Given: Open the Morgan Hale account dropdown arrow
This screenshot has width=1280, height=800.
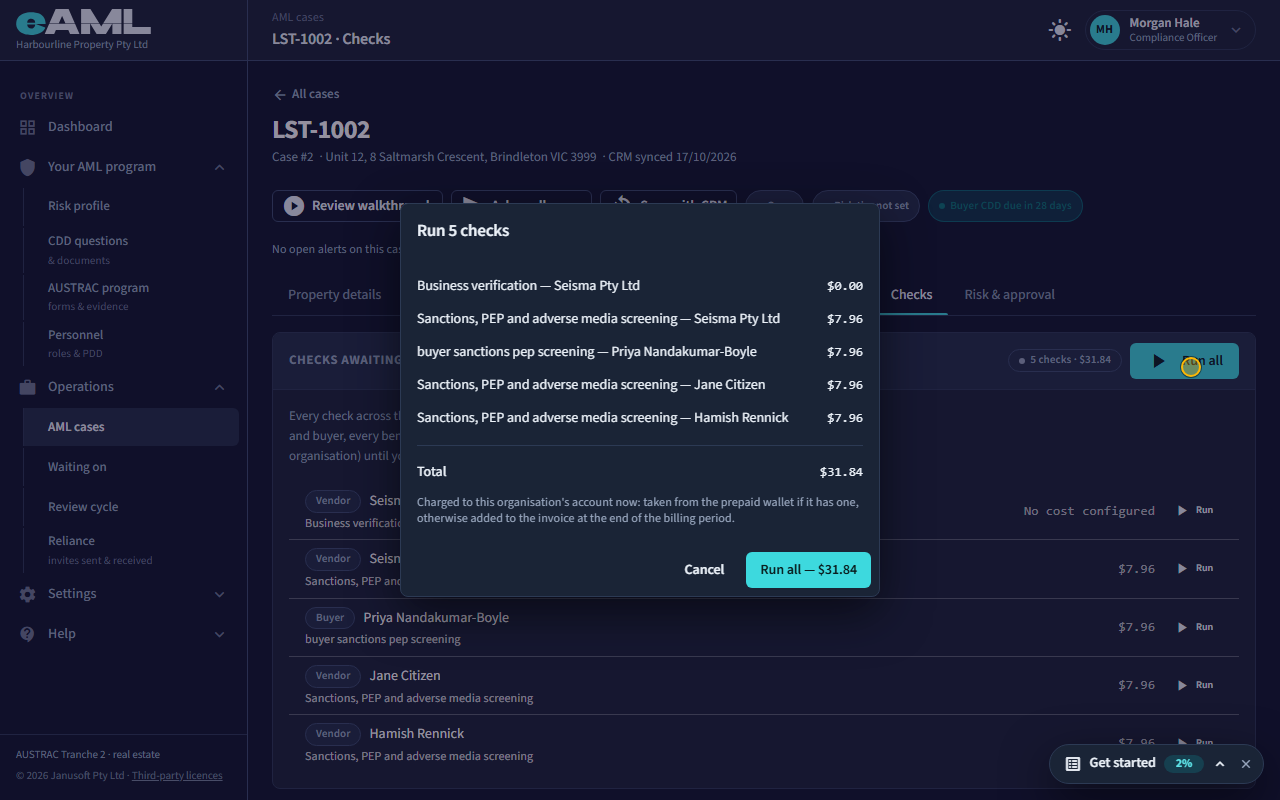Looking at the screenshot, I should [1236, 30].
